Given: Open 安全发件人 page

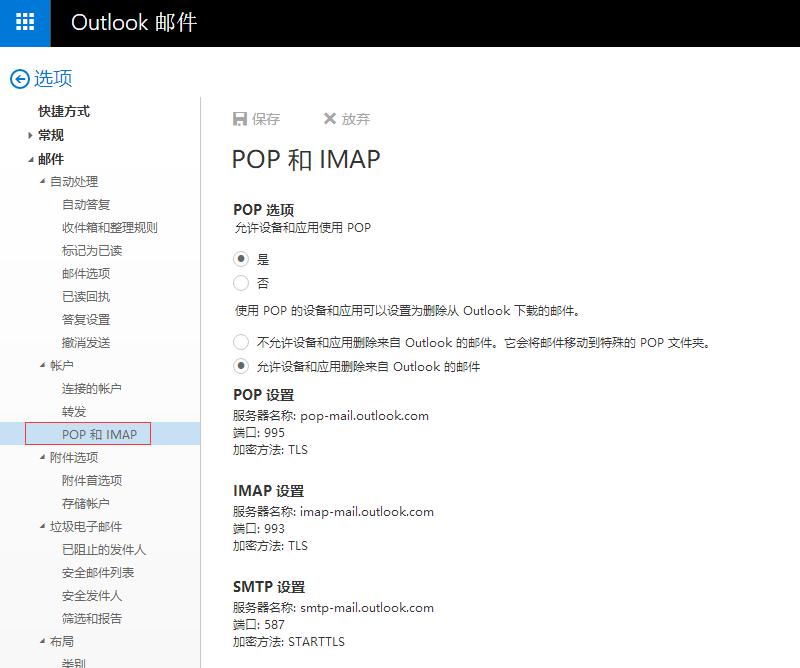Looking at the screenshot, I should coord(92,596).
